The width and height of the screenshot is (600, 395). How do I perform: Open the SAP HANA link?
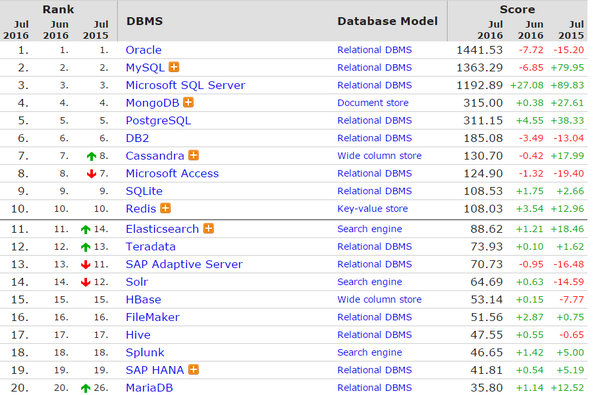pos(155,370)
